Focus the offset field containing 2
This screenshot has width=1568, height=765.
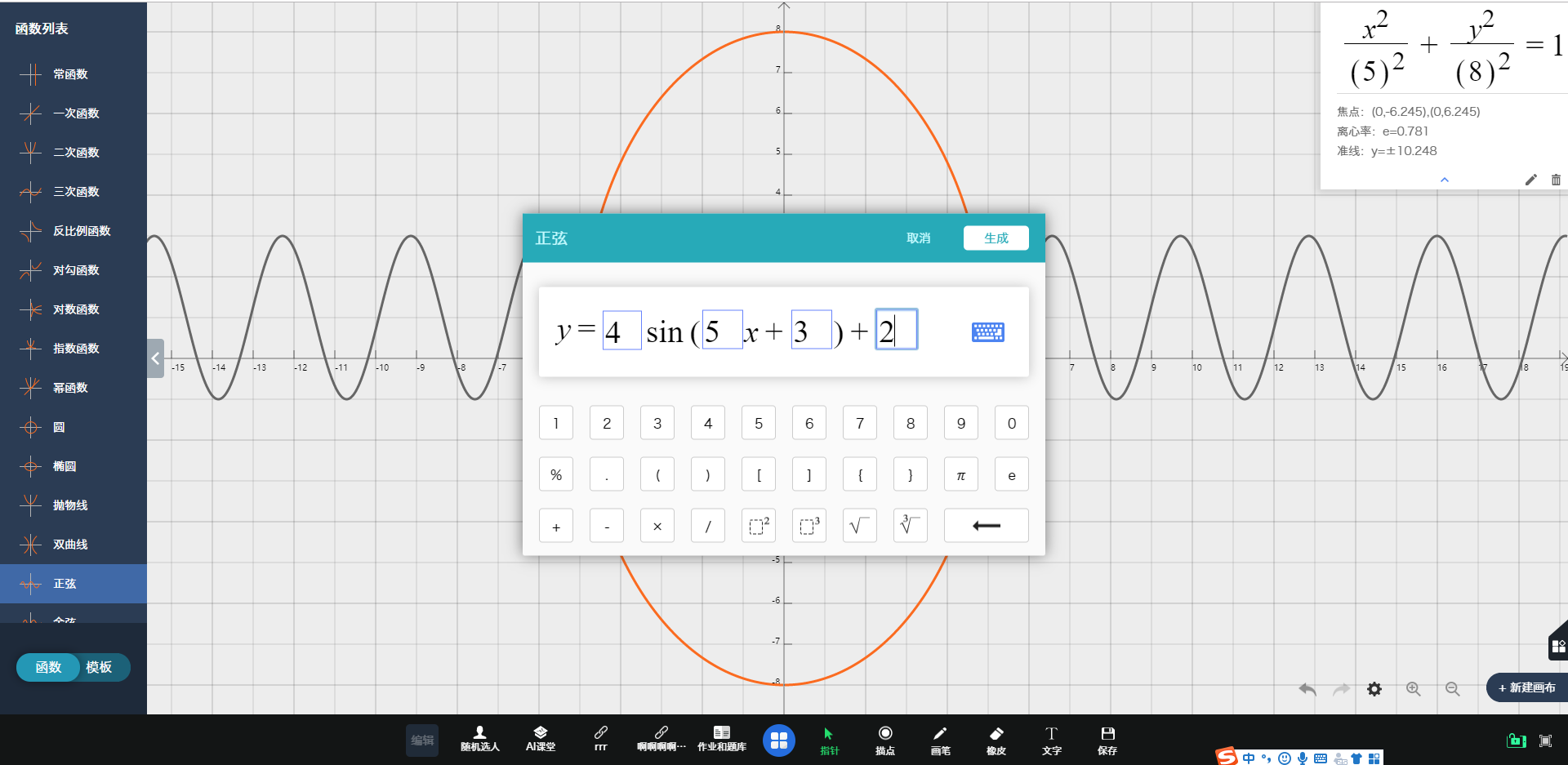897,329
